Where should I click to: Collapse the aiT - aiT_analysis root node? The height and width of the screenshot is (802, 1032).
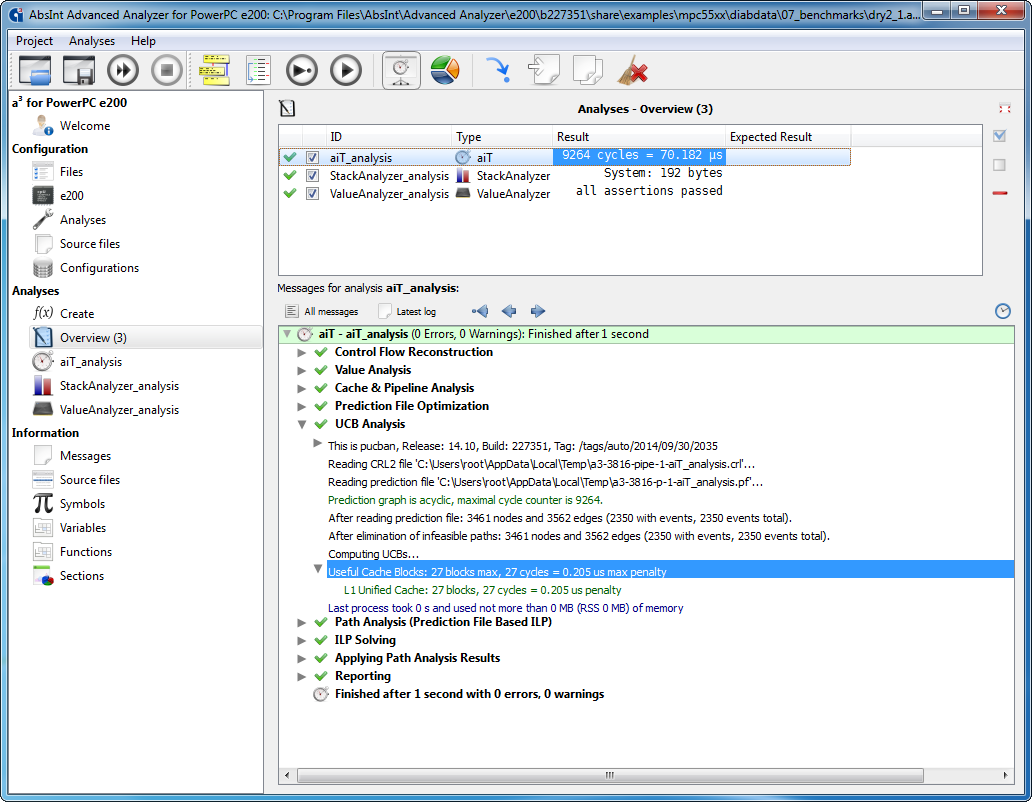(x=287, y=334)
